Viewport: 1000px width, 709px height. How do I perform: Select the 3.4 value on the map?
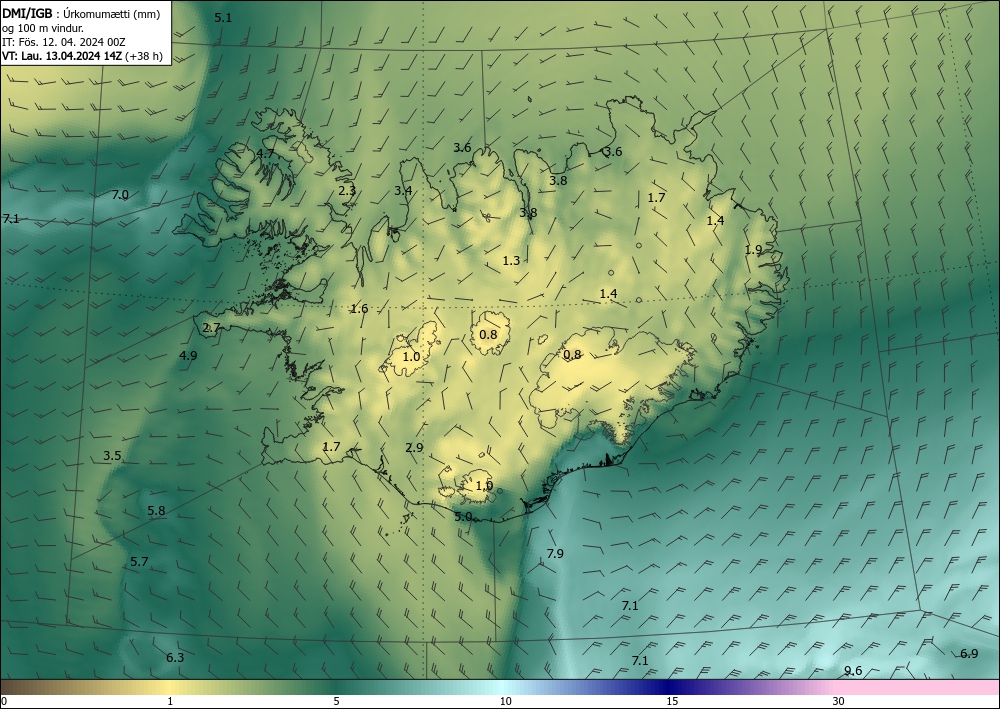[403, 191]
